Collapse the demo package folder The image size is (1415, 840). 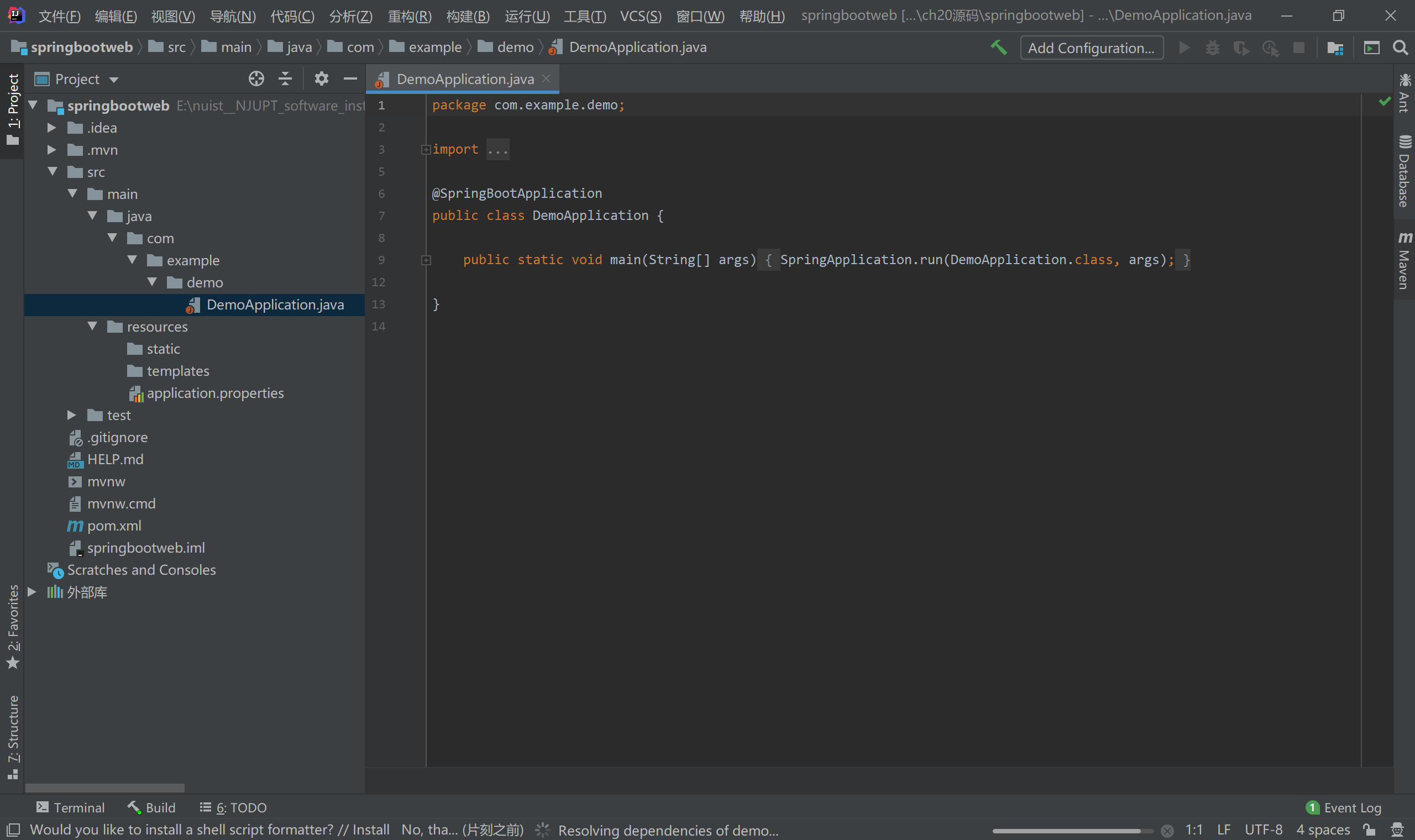pyautogui.click(x=151, y=282)
